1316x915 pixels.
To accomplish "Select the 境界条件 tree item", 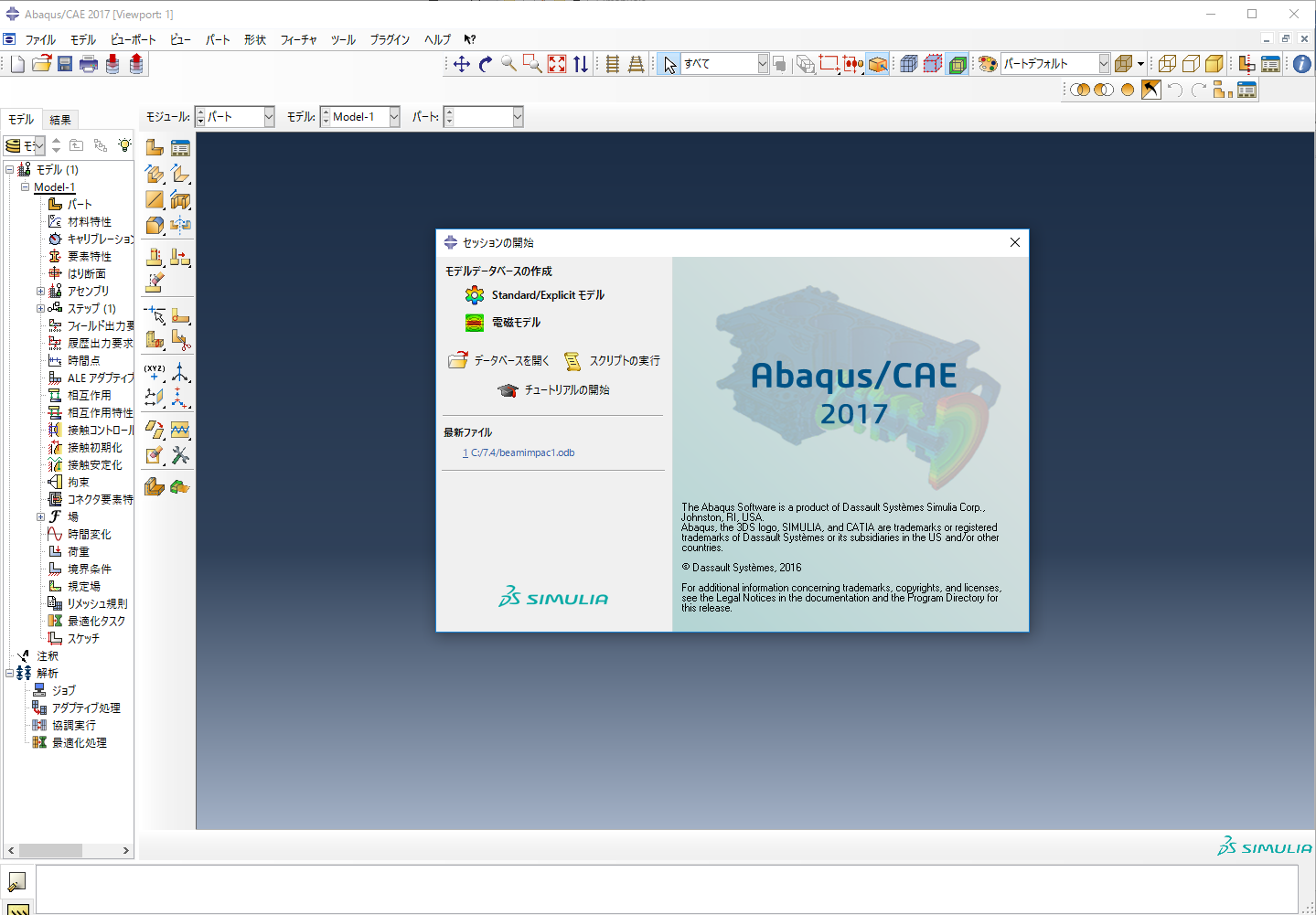I will 90,569.
